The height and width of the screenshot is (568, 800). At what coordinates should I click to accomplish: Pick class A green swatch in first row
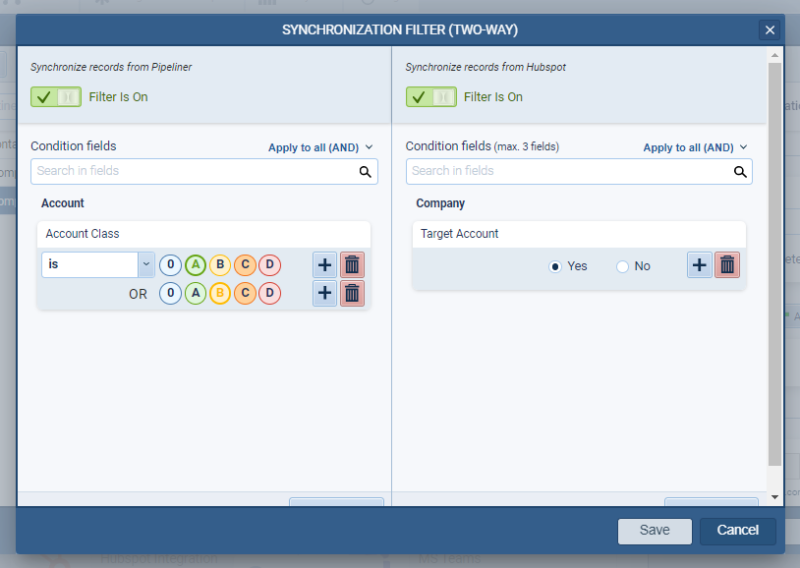195,265
